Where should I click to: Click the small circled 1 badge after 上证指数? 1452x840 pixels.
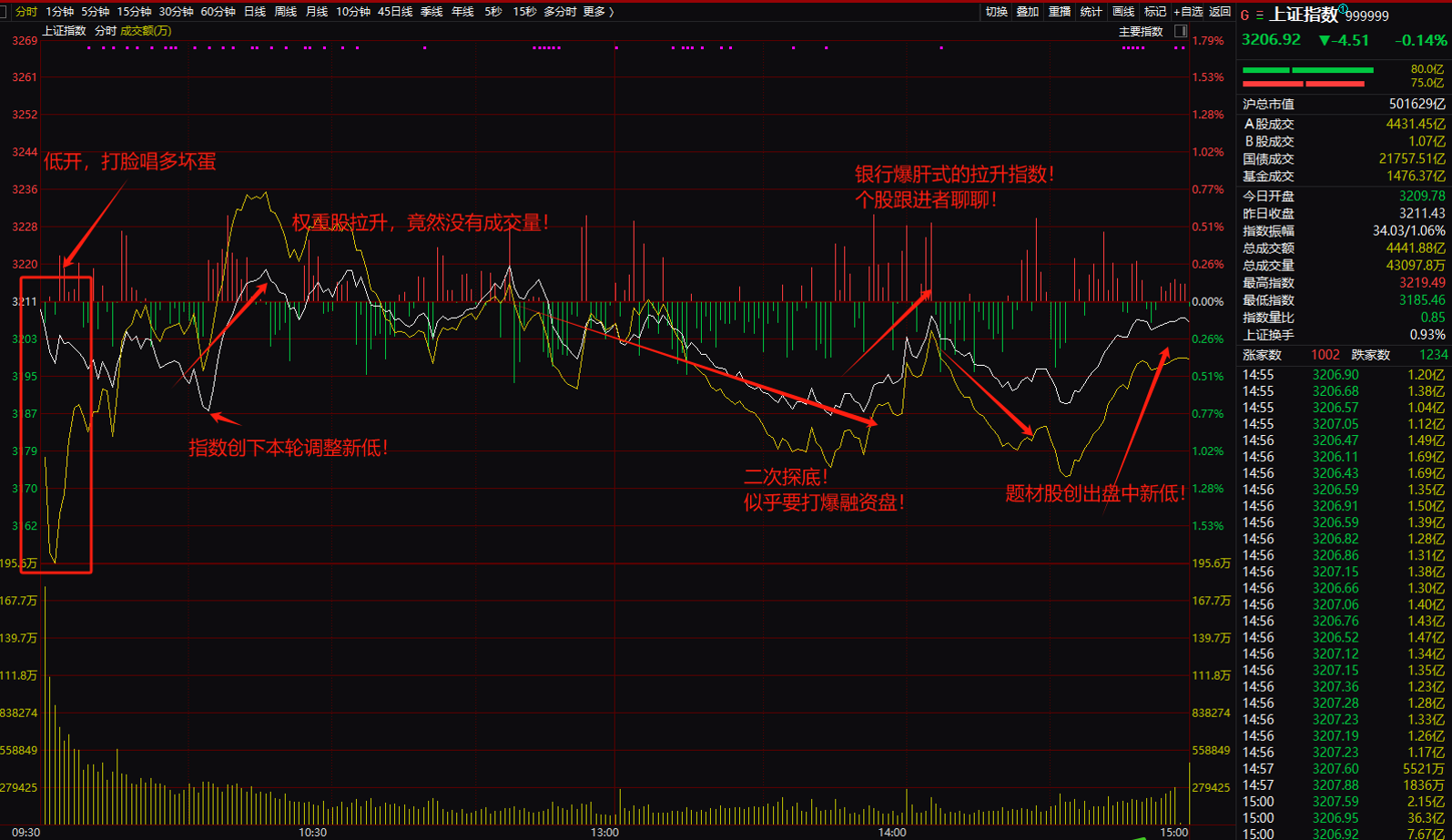point(1343,10)
